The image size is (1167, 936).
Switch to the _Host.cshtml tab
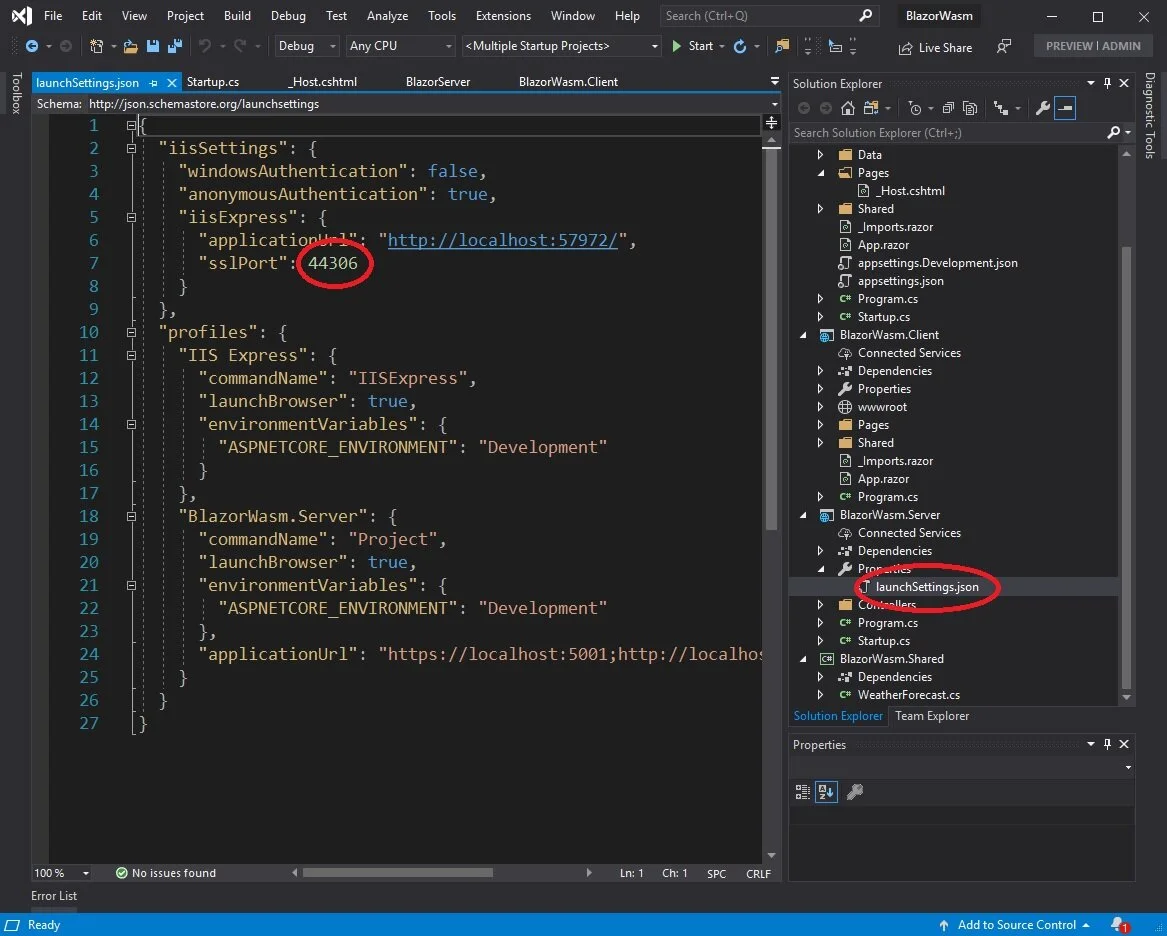(x=323, y=82)
